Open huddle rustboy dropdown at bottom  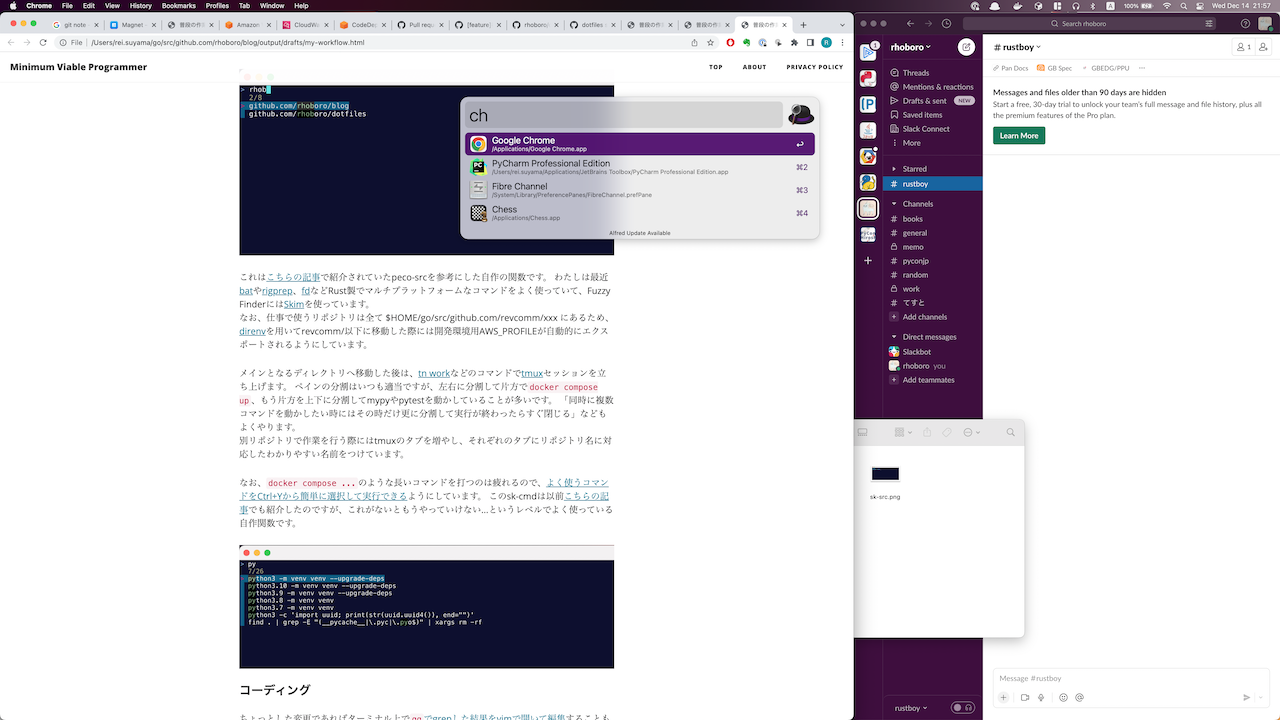(910, 708)
